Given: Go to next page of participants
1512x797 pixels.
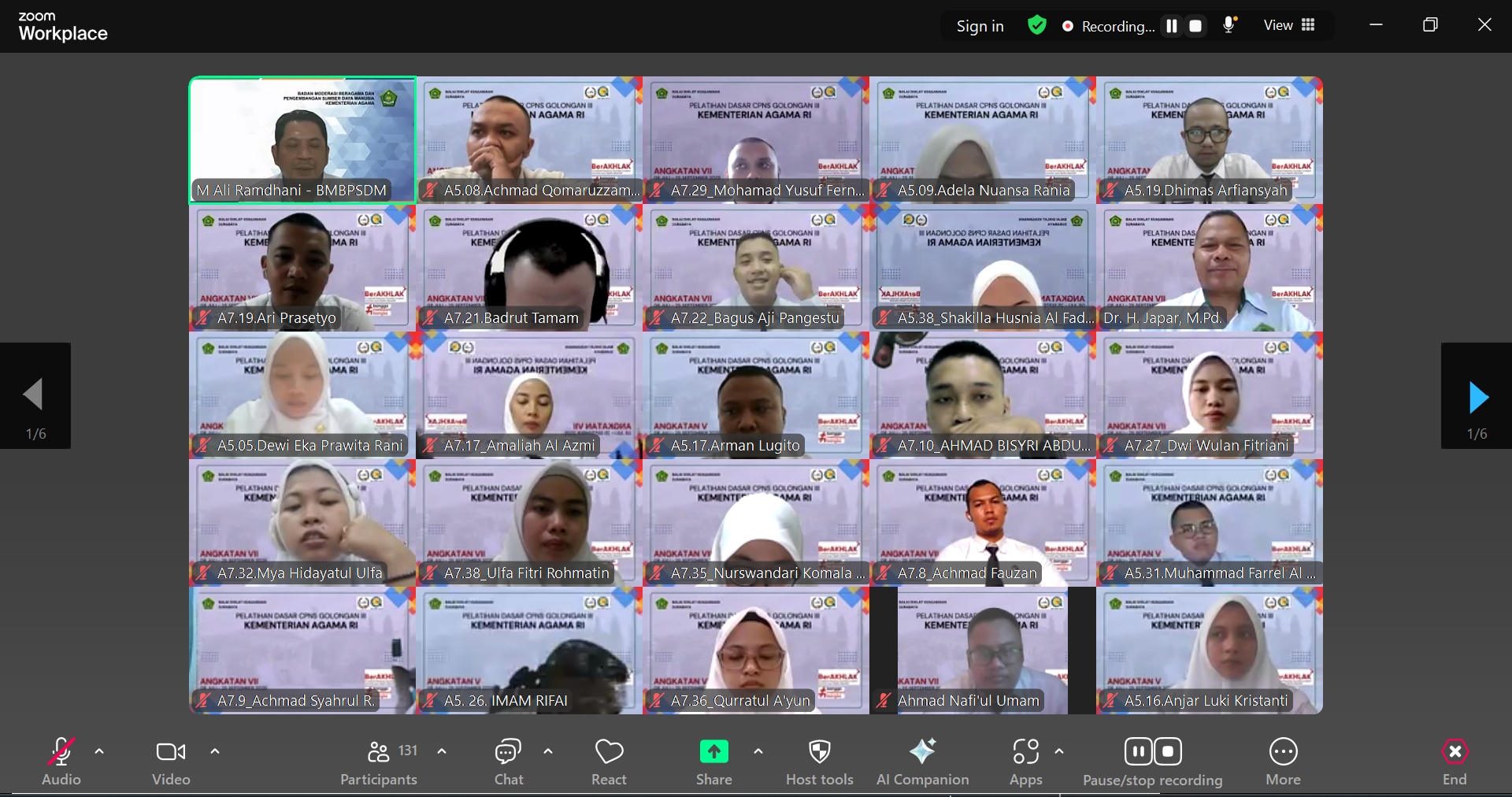Looking at the screenshot, I should 1477,397.
